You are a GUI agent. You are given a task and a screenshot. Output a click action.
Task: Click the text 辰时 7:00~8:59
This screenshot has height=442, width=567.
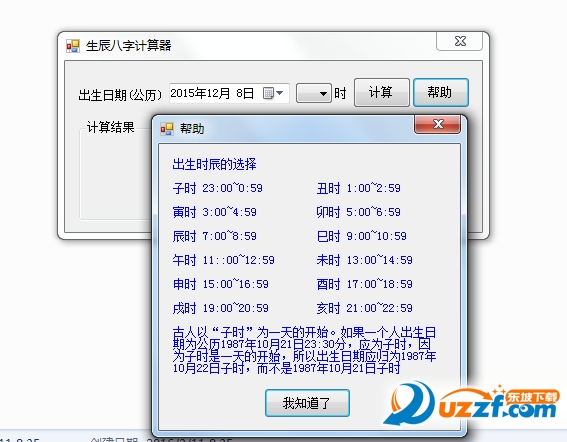click(214, 236)
